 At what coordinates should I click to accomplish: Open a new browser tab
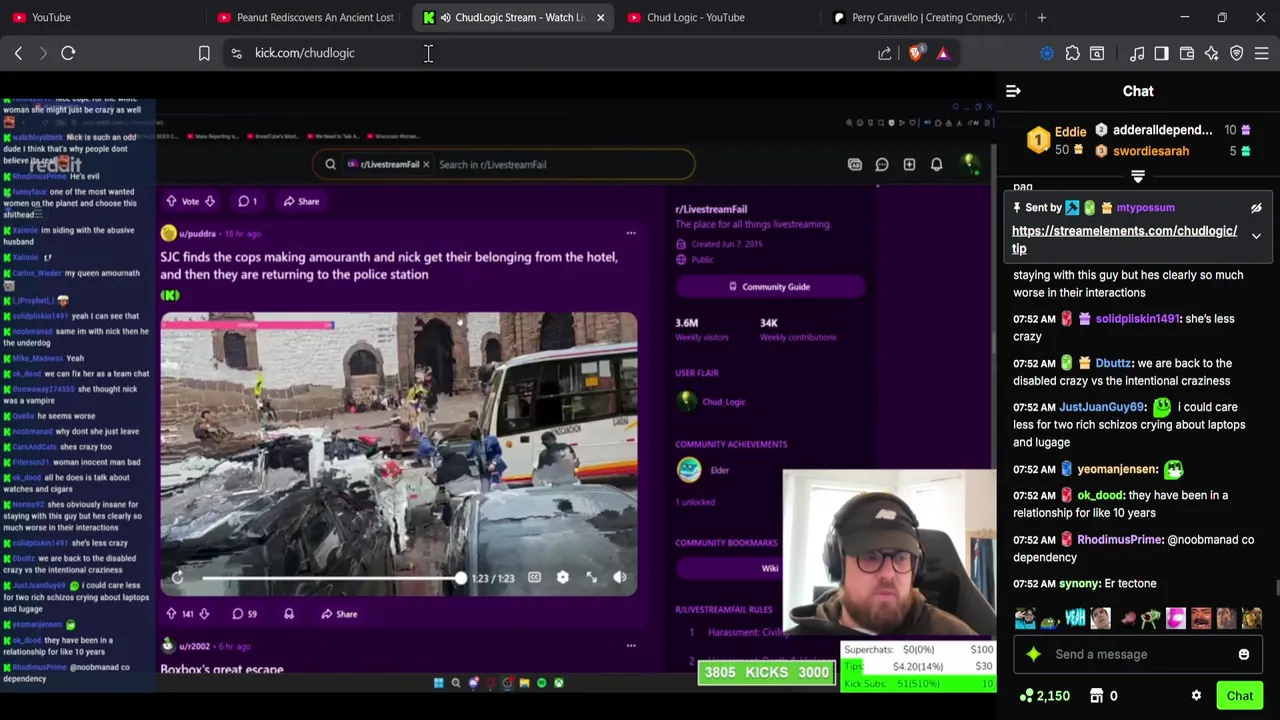tap(1042, 17)
